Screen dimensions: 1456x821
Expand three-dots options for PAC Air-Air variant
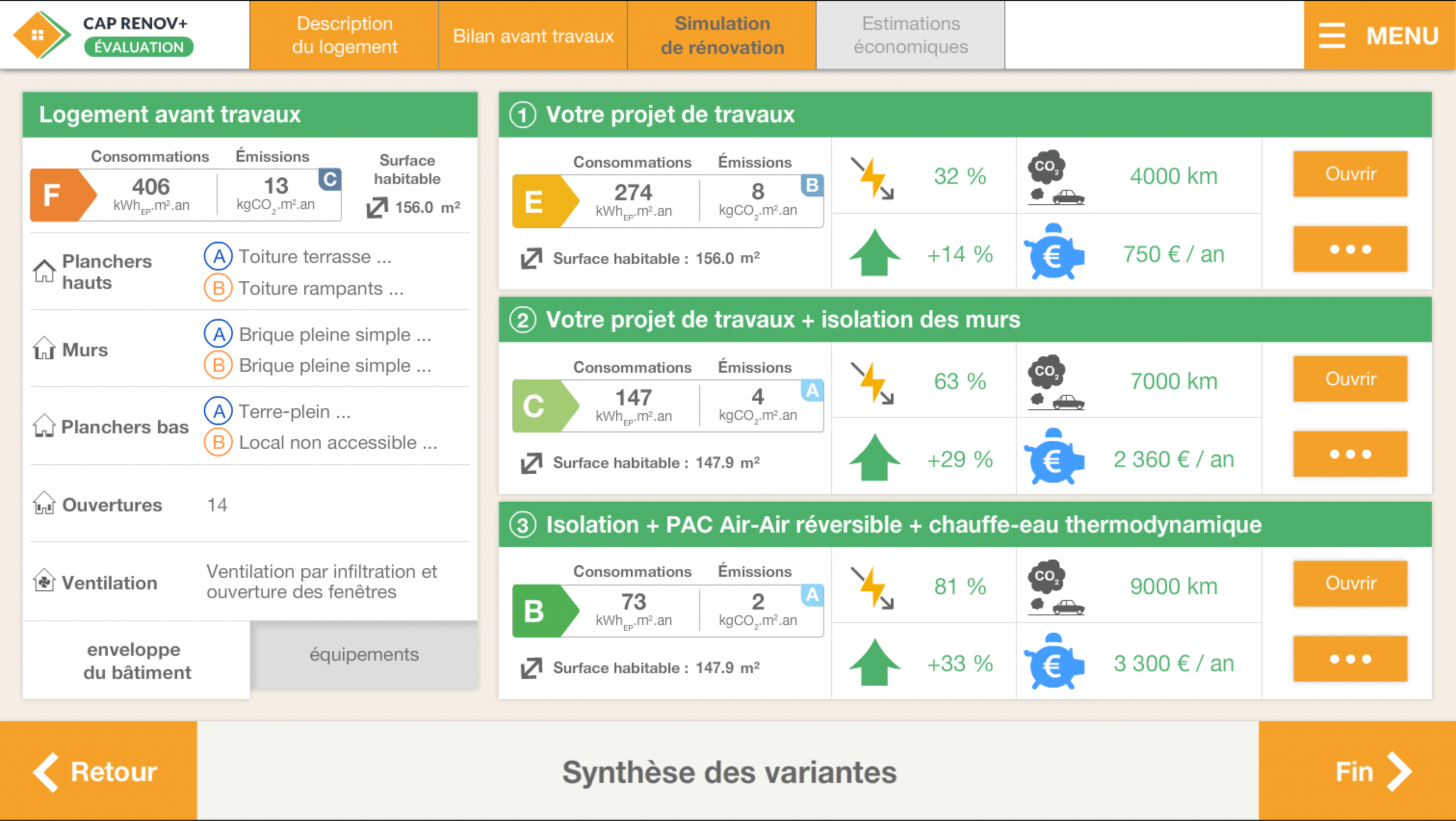(1349, 659)
